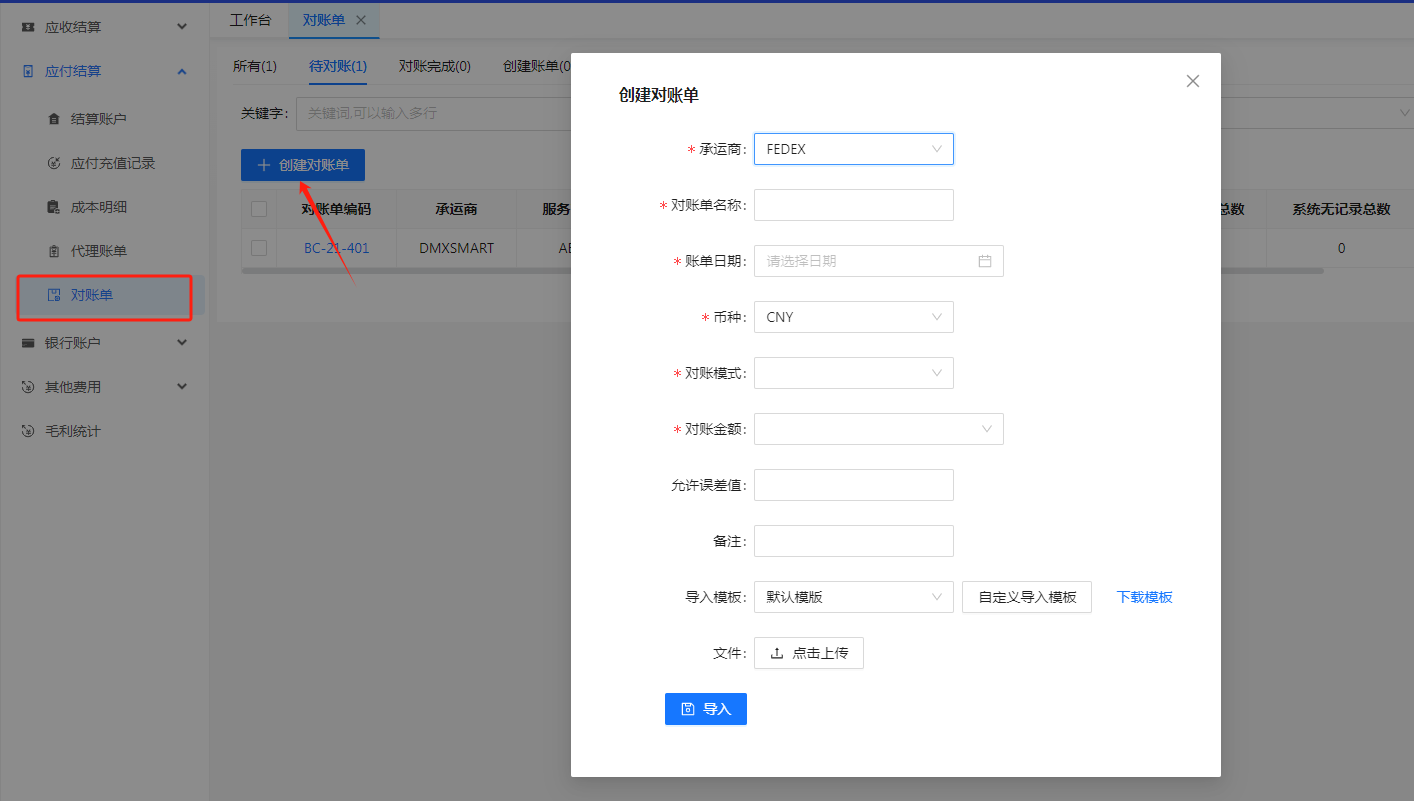
Task: Open the 承运商 FEDEX dropdown
Action: [x=853, y=149]
